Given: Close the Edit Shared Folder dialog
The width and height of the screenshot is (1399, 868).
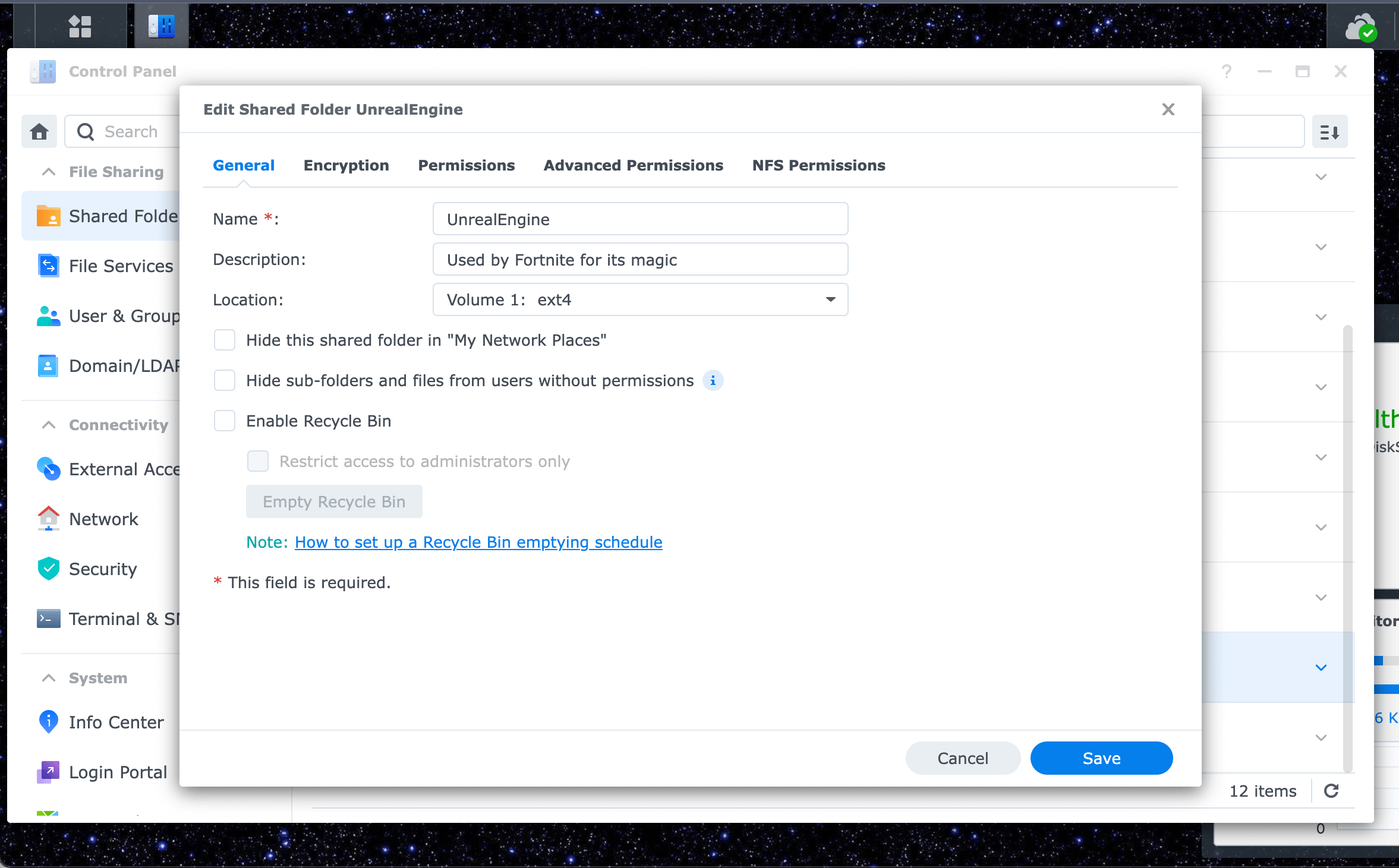Looking at the screenshot, I should pos(1168,109).
